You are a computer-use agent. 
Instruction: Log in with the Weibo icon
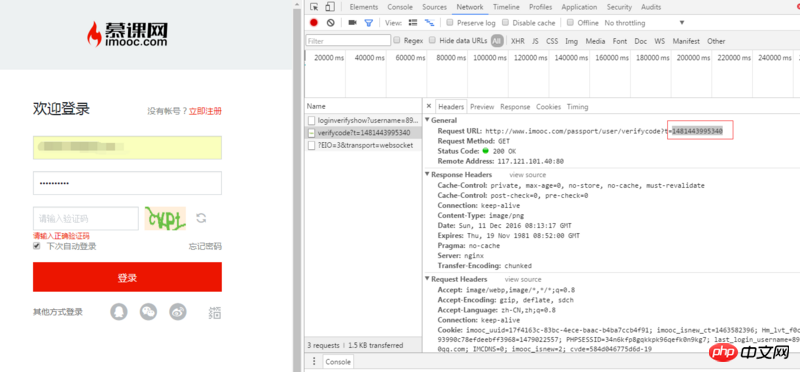point(178,312)
